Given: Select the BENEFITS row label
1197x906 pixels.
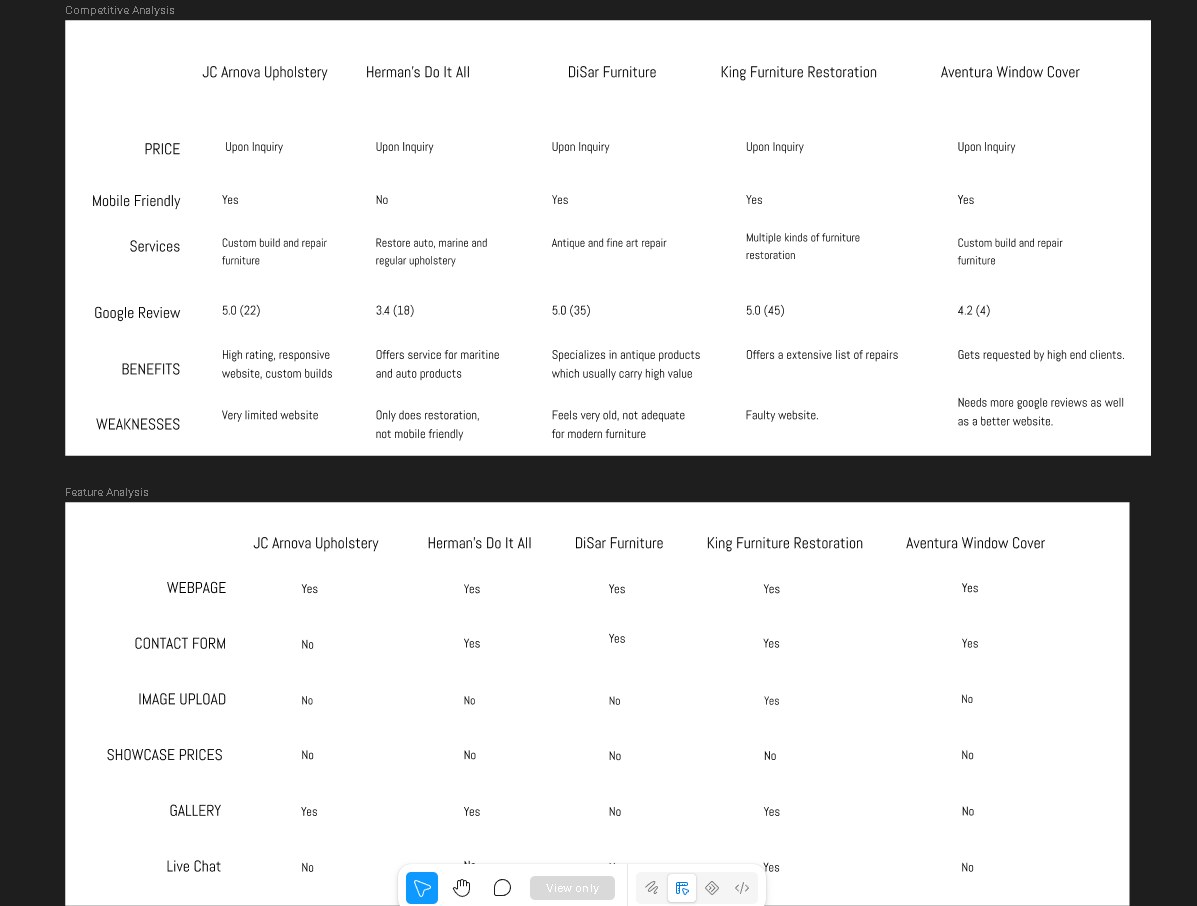Looking at the screenshot, I should point(150,369).
